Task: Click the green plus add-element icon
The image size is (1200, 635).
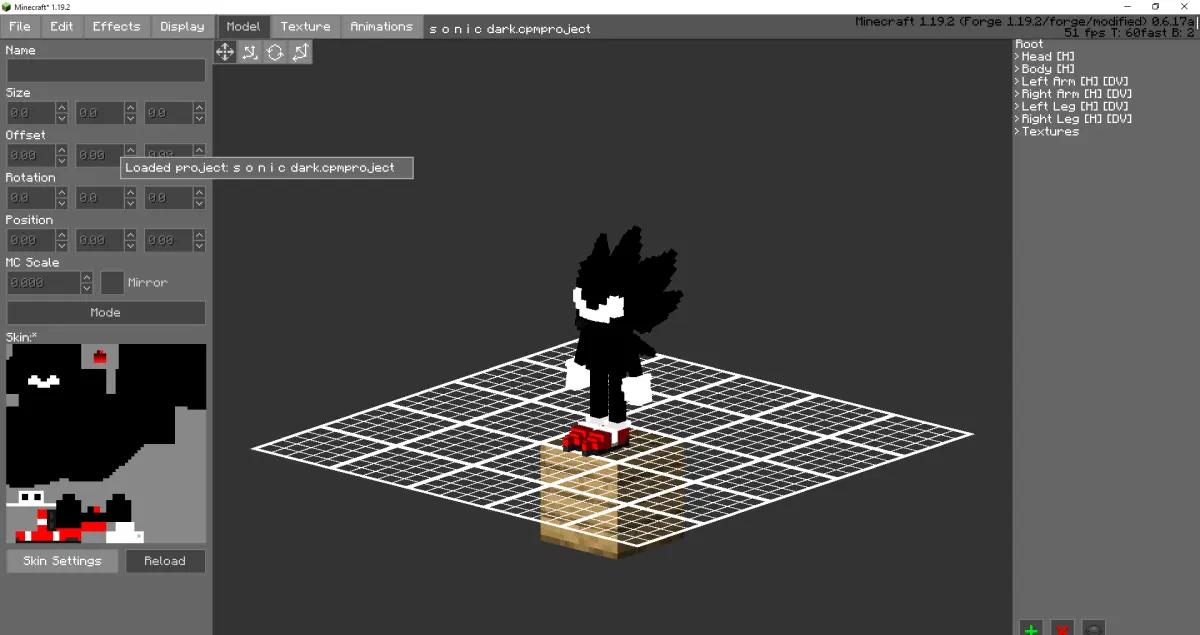Action: 1031,628
